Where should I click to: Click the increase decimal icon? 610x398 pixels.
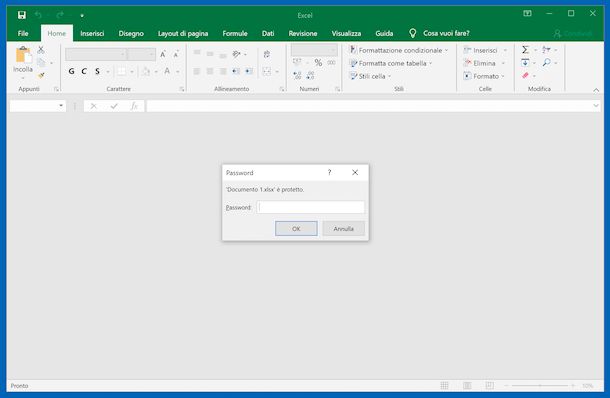(x=297, y=75)
